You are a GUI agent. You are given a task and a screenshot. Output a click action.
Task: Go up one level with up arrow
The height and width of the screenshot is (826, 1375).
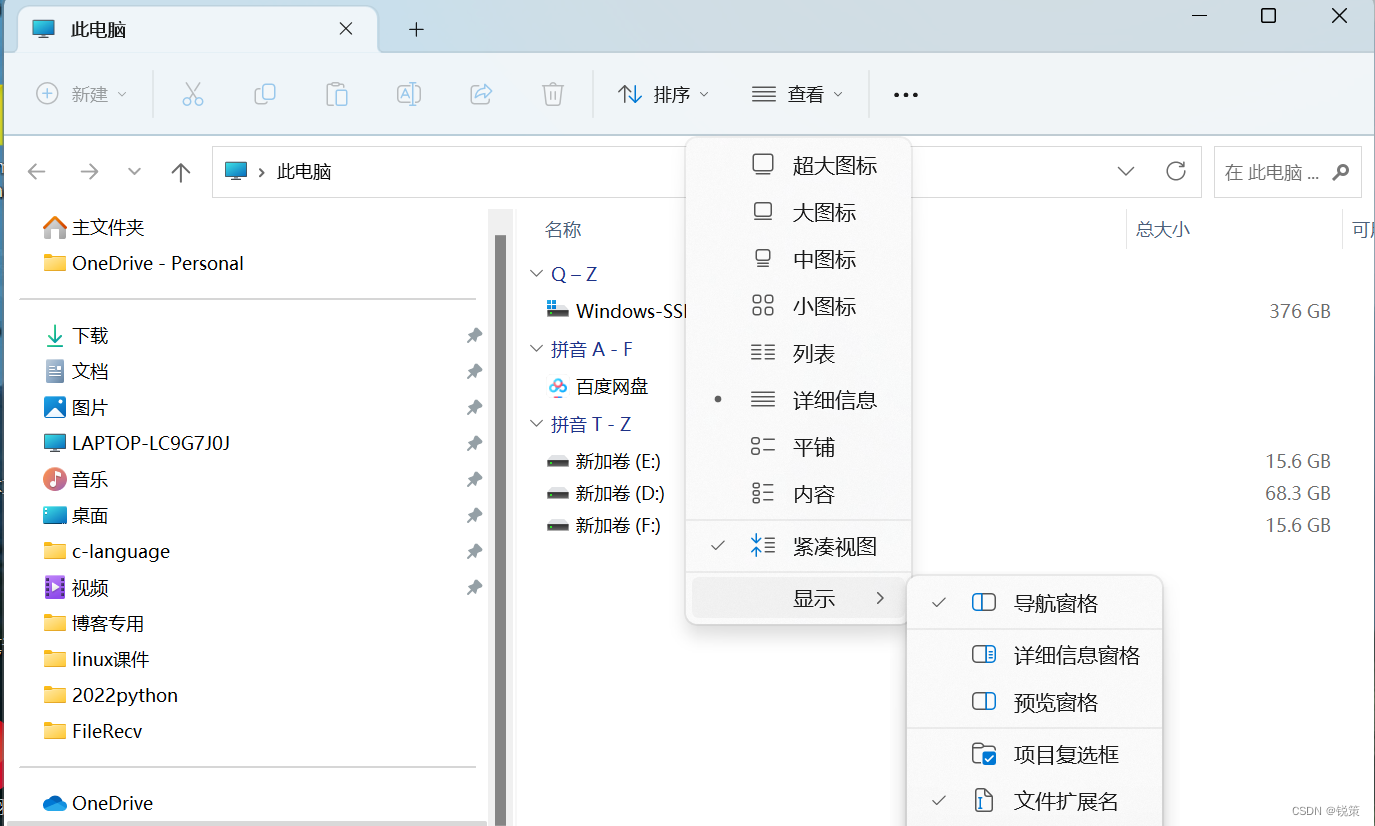181,172
